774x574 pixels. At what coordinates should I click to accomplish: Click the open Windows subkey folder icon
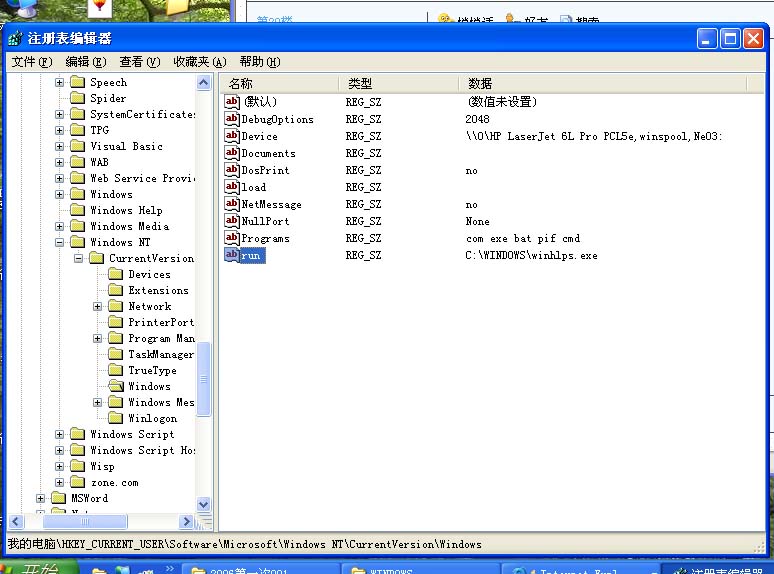click(116, 386)
